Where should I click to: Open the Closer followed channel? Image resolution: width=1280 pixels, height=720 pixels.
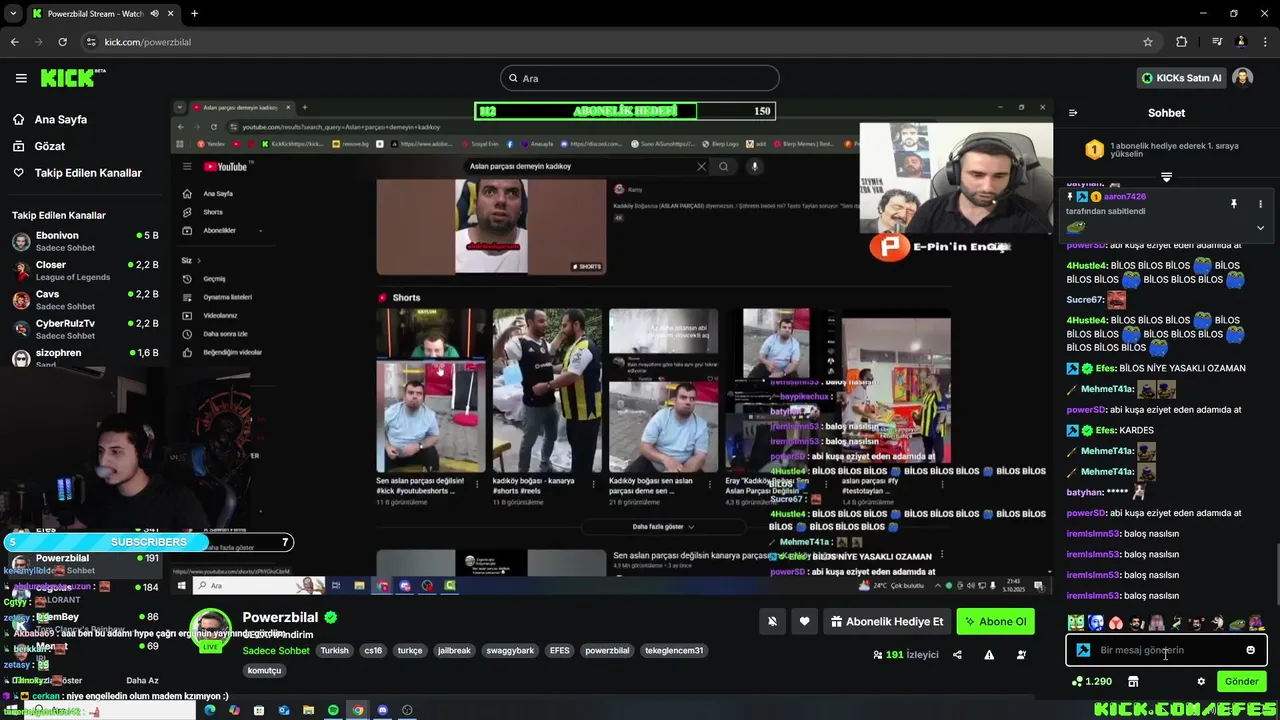click(85, 270)
